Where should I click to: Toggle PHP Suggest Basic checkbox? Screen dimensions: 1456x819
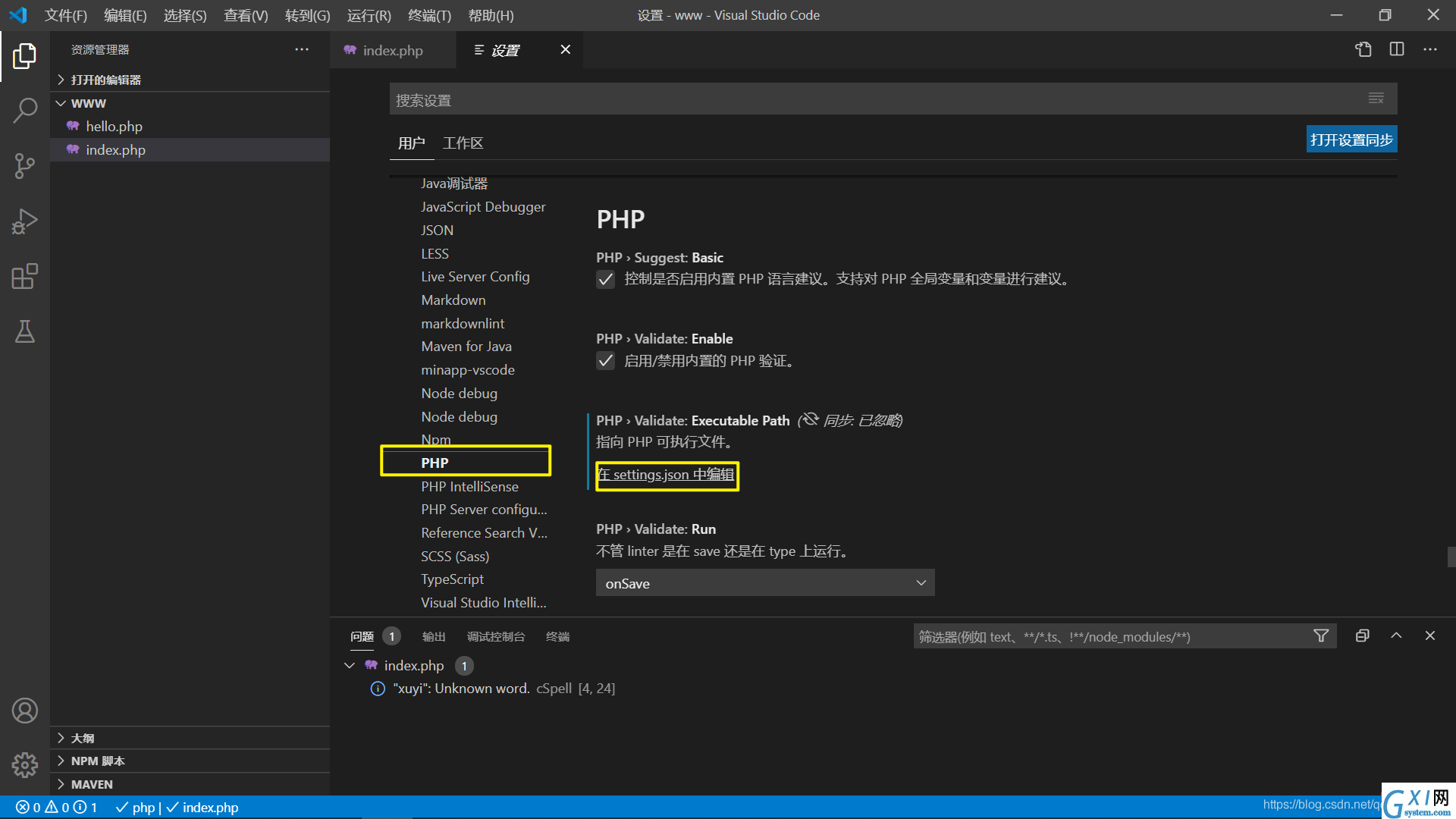[x=605, y=279]
